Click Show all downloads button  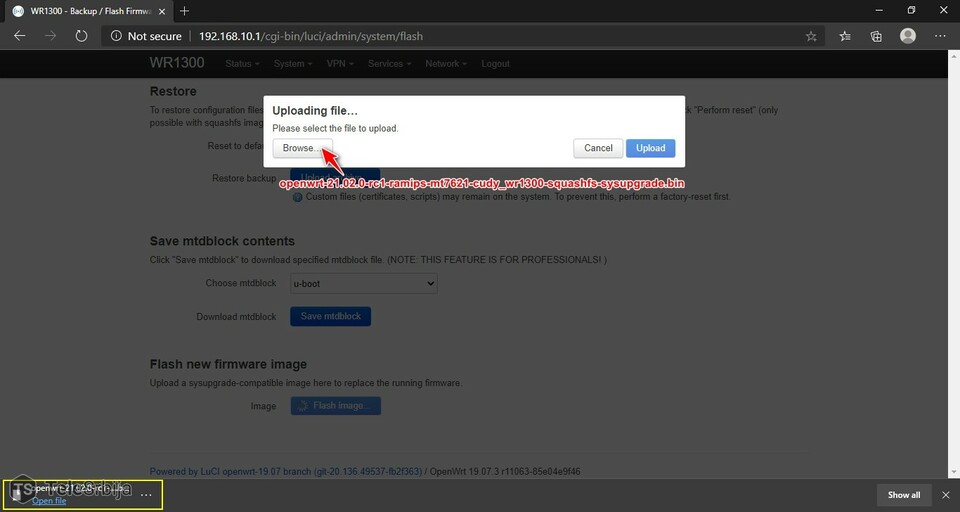[904, 495]
